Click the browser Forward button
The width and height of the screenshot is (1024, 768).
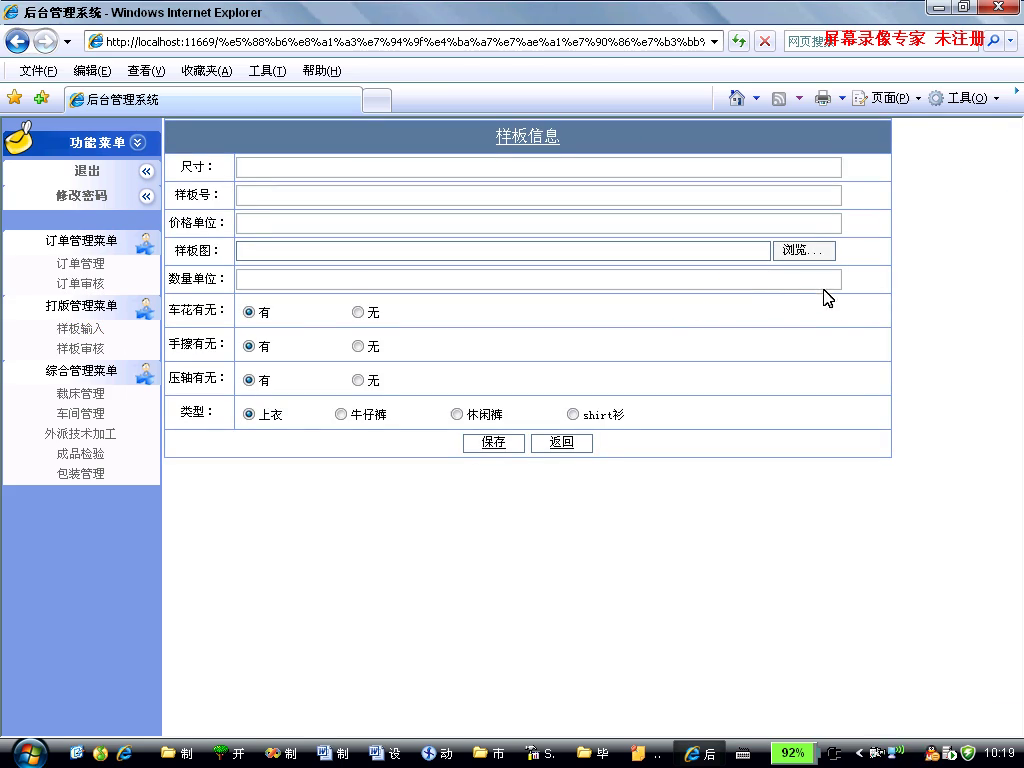tap(45, 42)
